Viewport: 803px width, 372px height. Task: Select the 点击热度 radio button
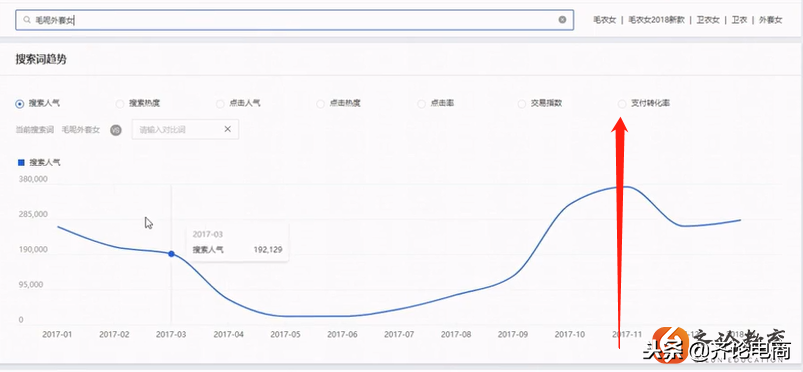coord(321,104)
